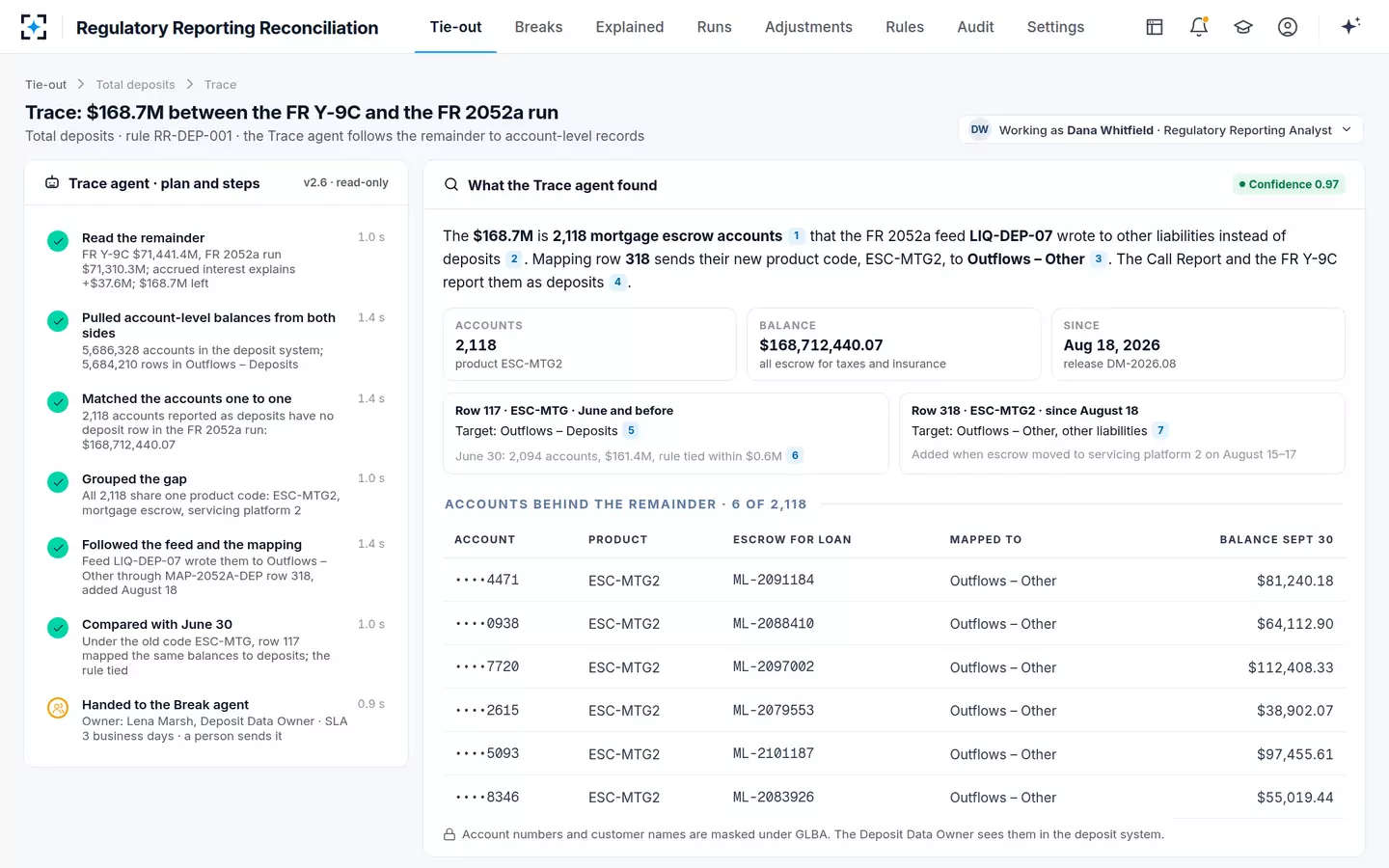This screenshot has height=868, width=1389.
Task: Open the Rules tab
Action: (905, 27)
